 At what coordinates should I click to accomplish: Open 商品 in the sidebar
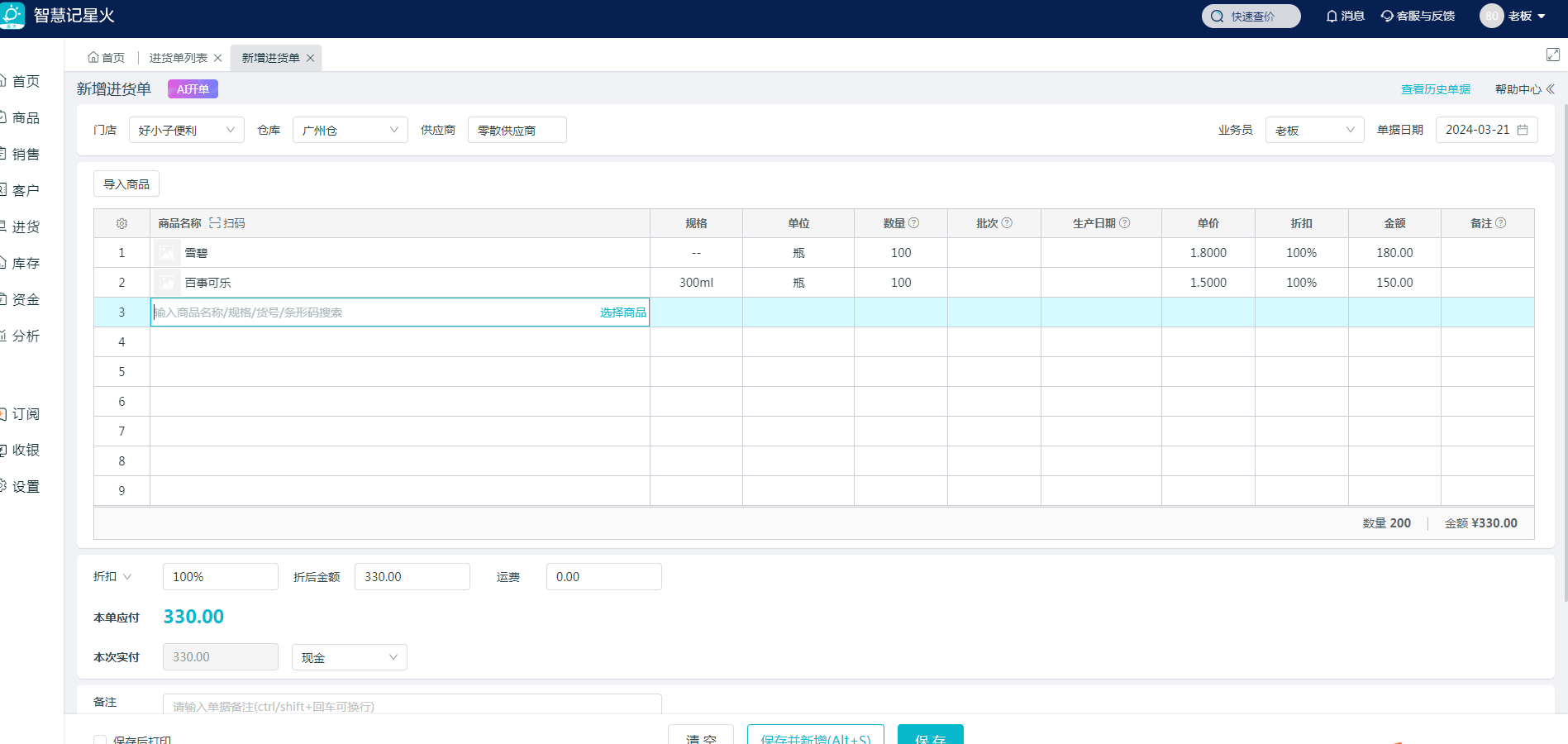[x=26, y=117]
